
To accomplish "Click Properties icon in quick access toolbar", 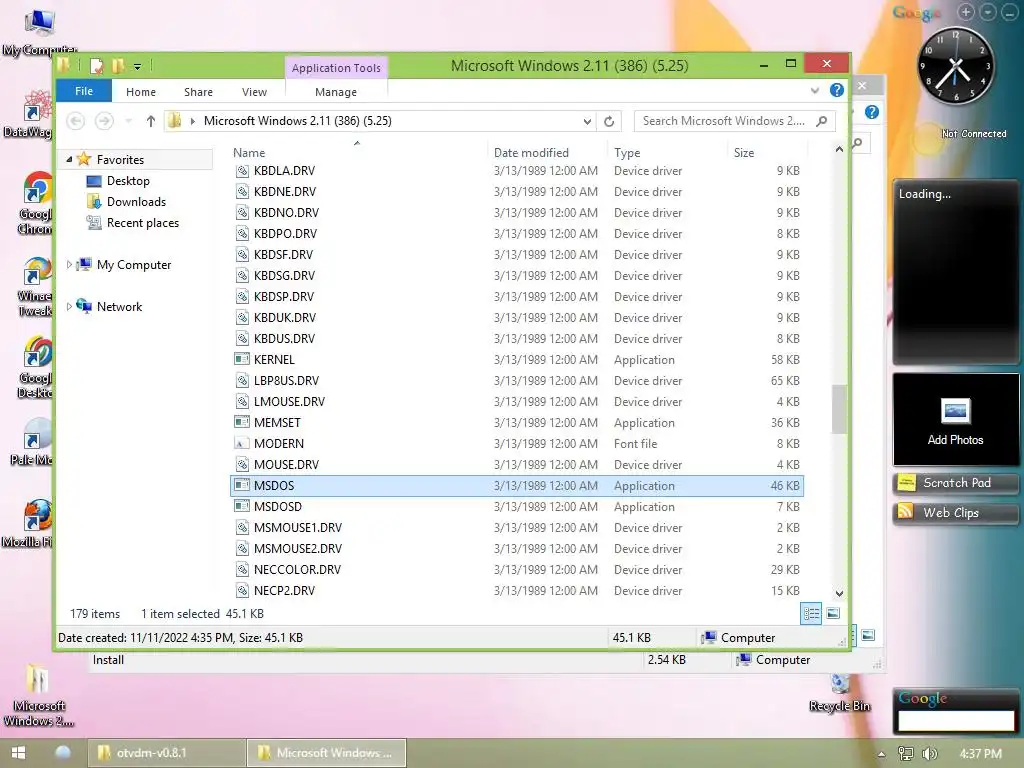I will point(97,65).
